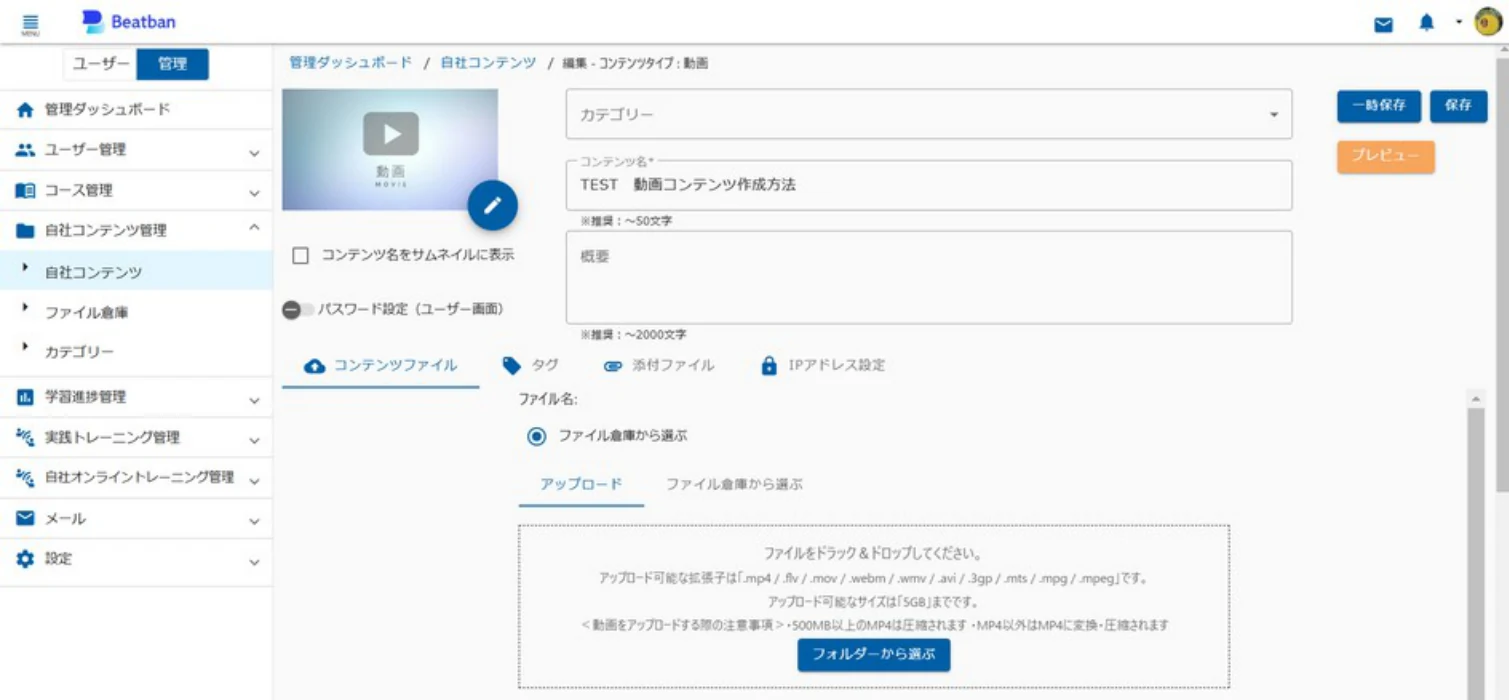Click the 保存 button
This screenshot has height=700, width=1509.
point(1458,106)
